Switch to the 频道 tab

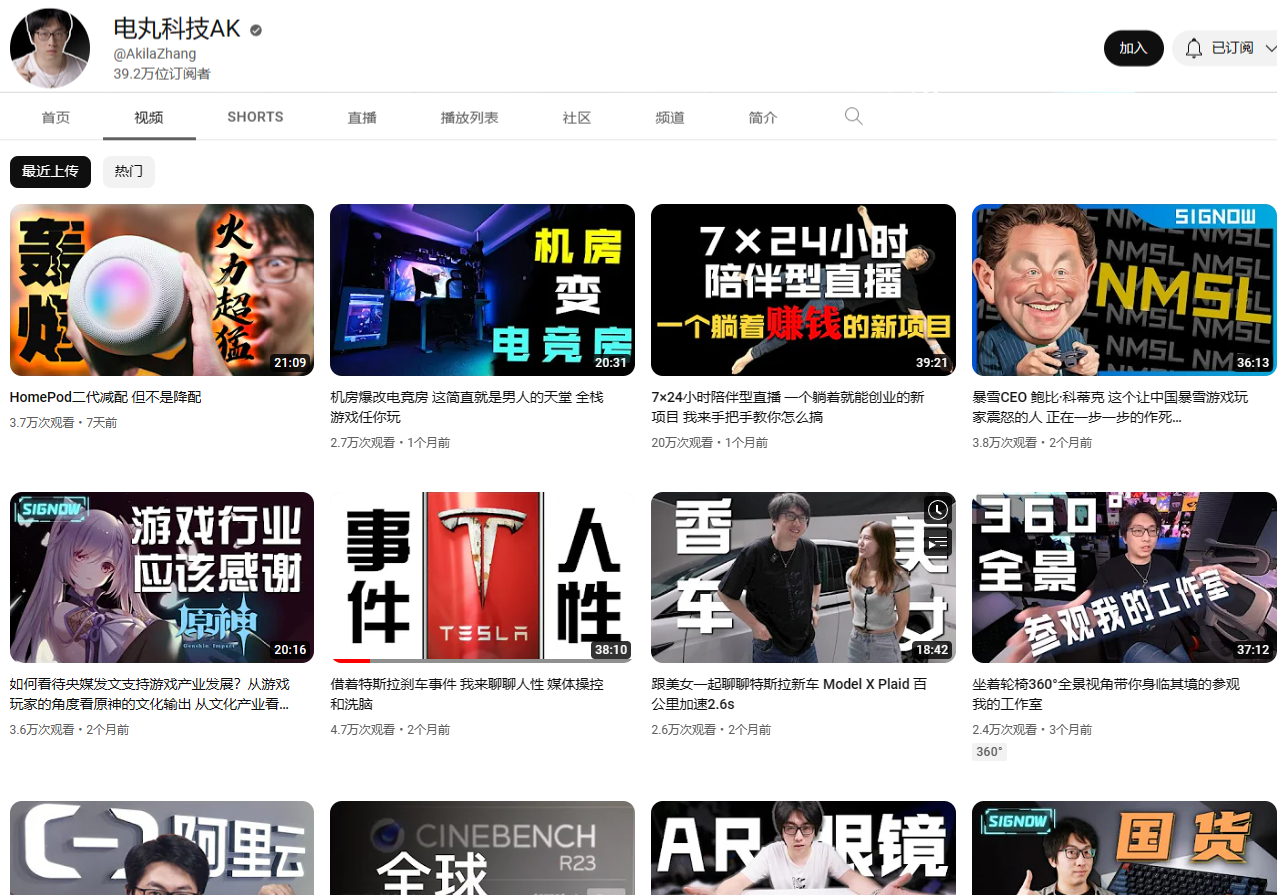pos(670,117)
